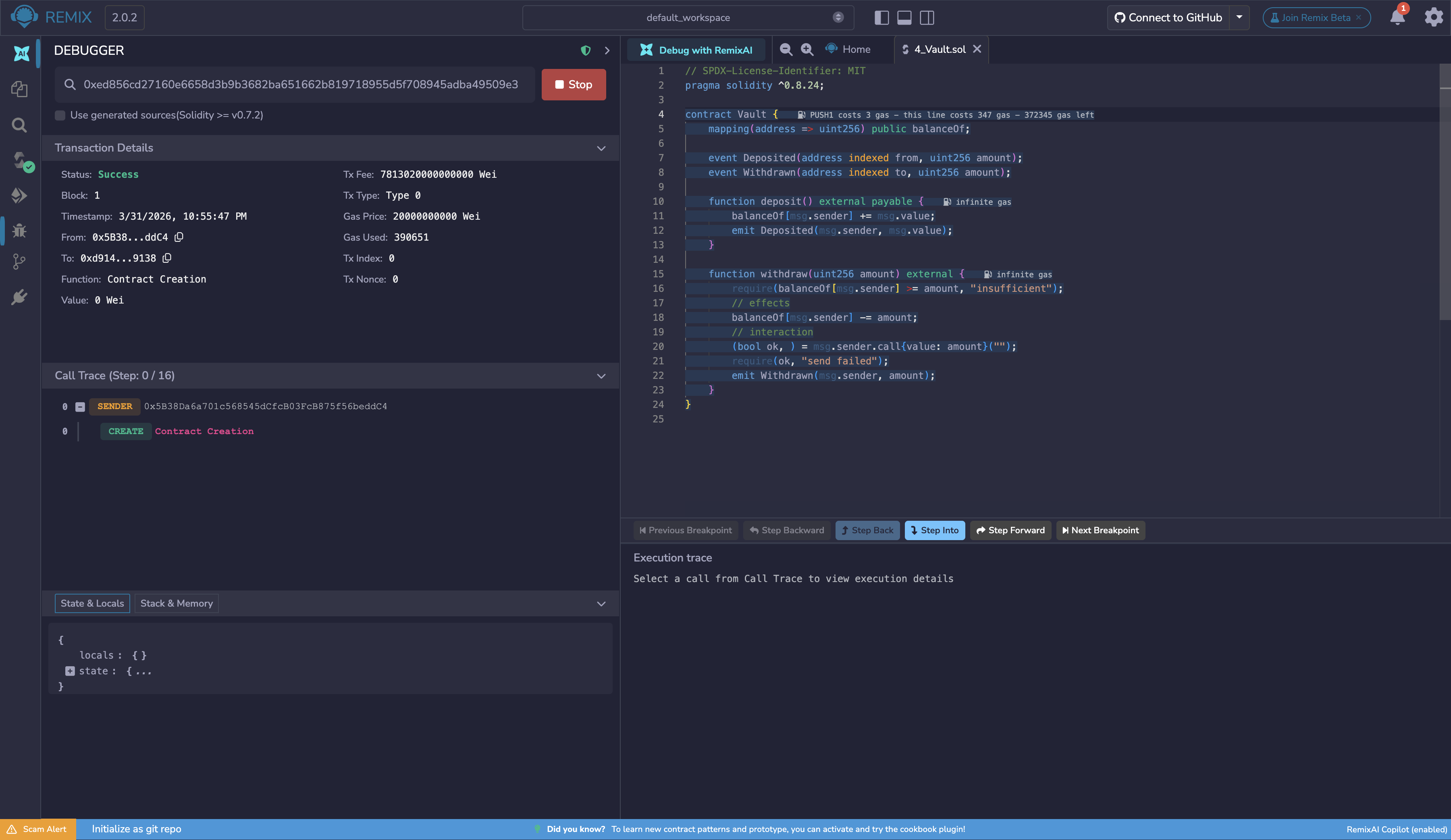Viewport: 1451px width, 840px height.
Task: Open the settings gear icon
Action: (1433, 17)
